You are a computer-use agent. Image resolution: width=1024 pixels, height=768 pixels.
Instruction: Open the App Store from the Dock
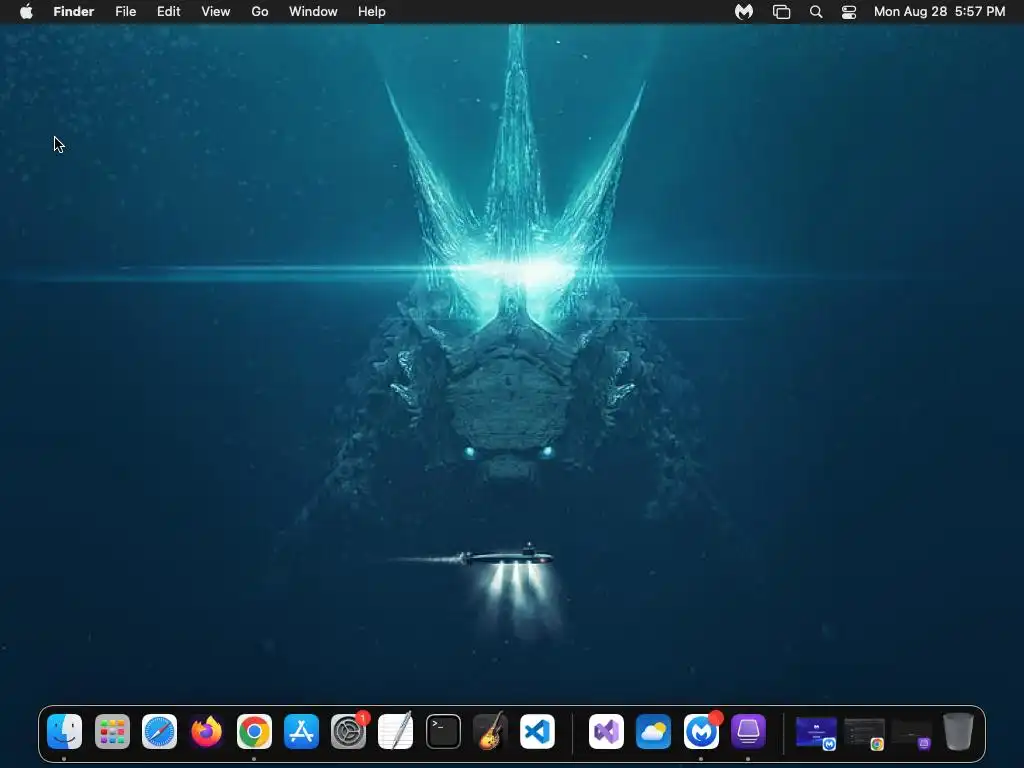(x=301, y=731)
